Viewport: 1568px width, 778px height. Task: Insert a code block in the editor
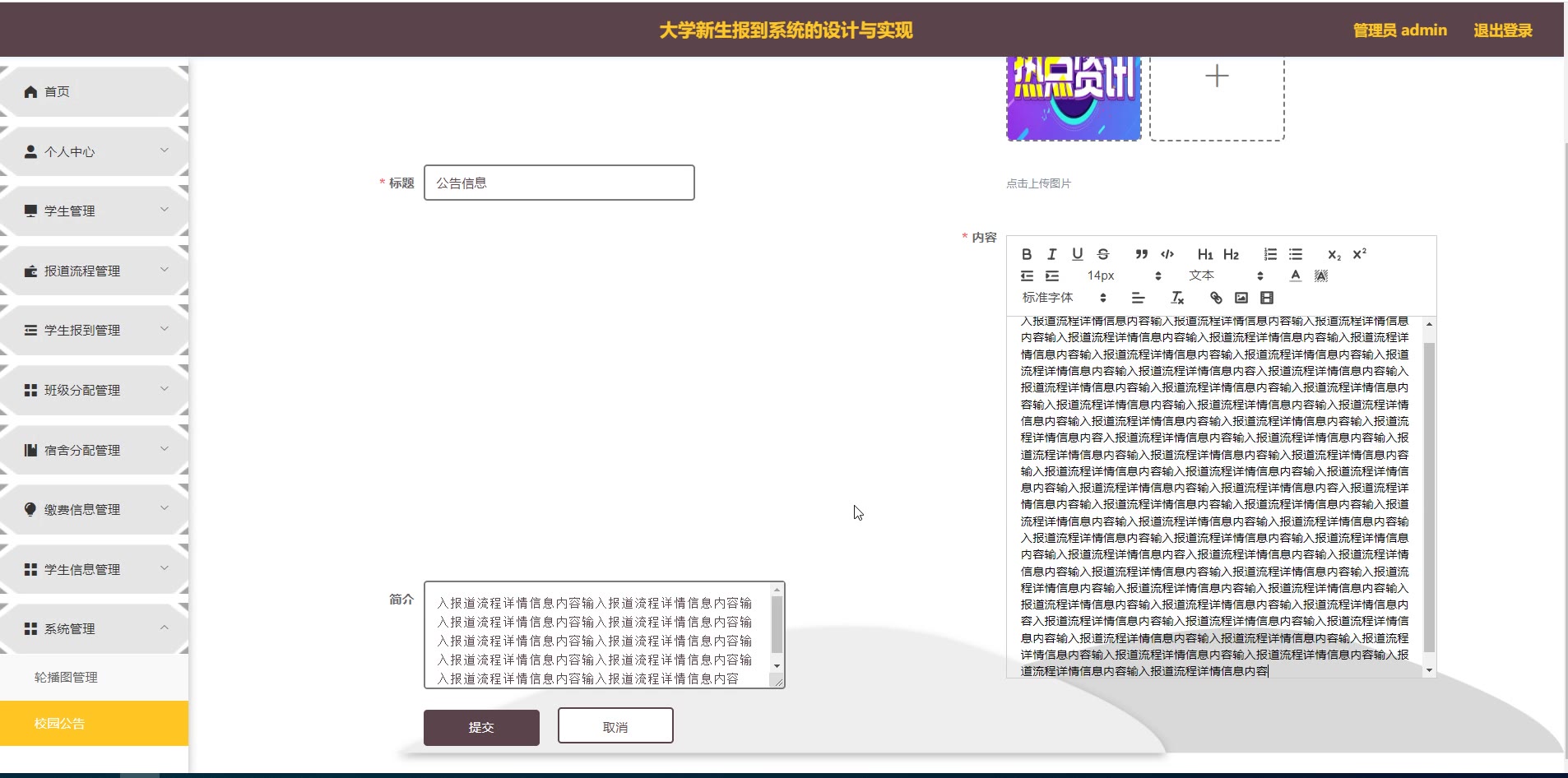(x=1167, y=254)
